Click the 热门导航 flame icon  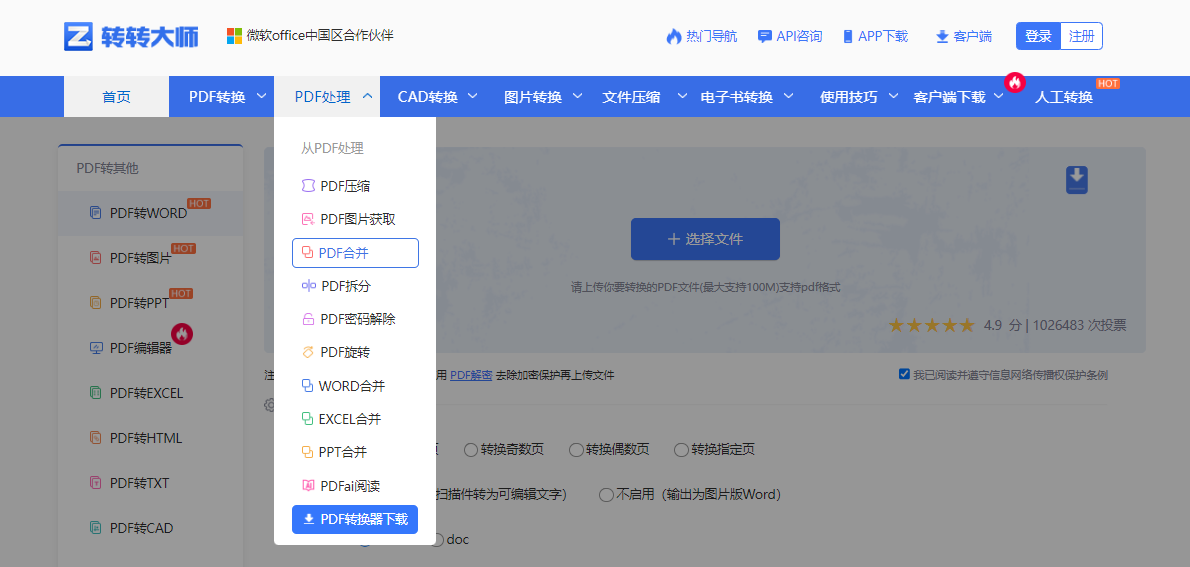(673, 37)
